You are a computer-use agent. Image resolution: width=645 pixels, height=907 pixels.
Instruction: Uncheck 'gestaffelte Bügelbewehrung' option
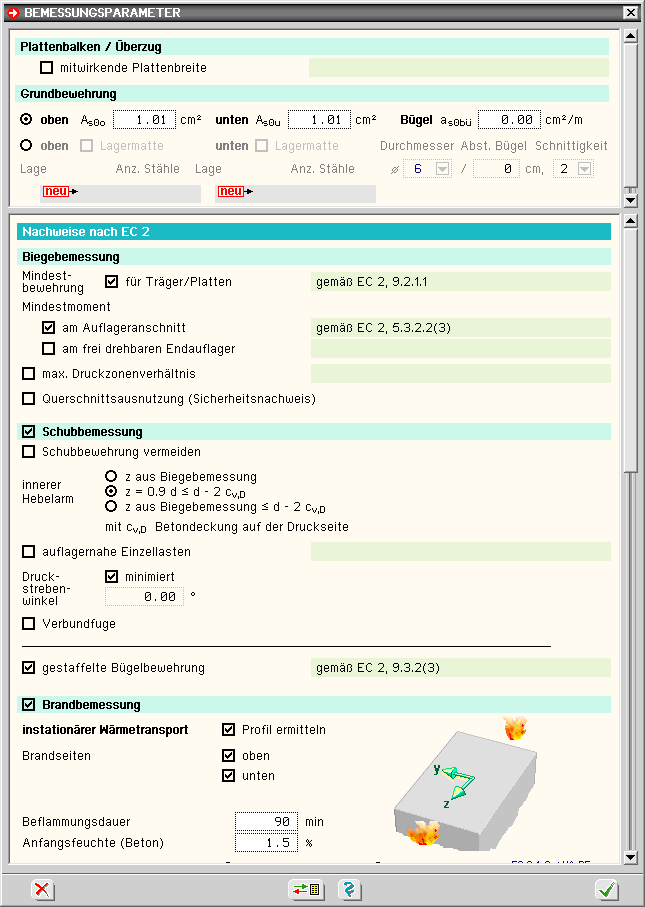pos(29,668)
